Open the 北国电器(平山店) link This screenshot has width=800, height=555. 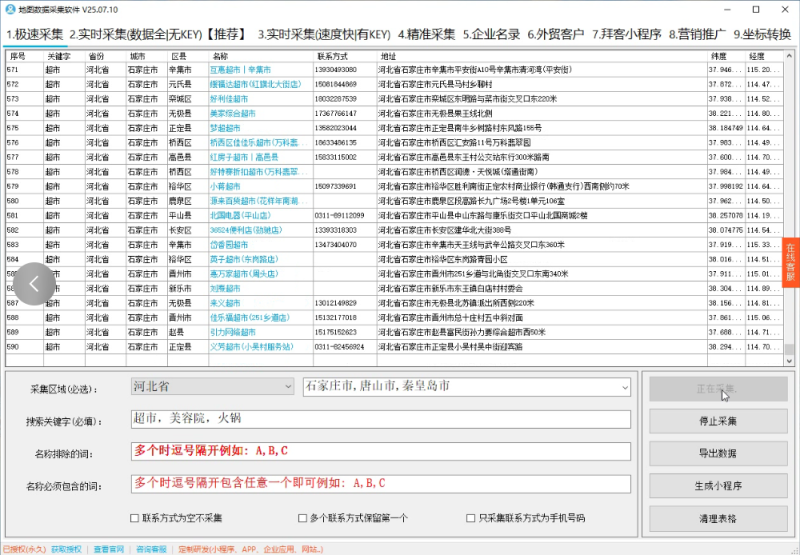pyautogui.click(x=240, y=216)
